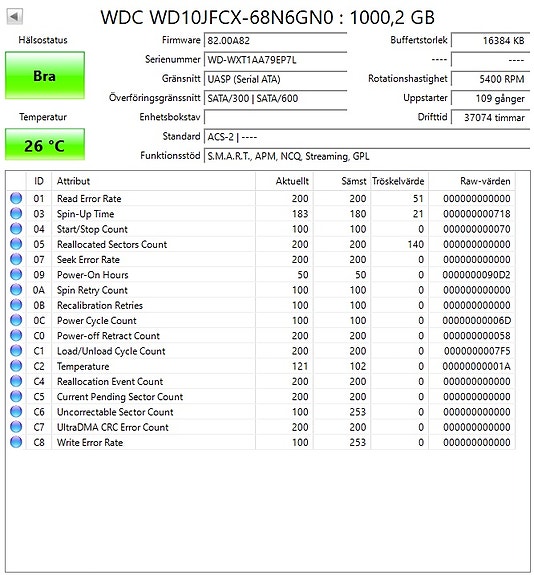Click blue orb next to Reallocated Sectors Count
Image resolution: width=534 pixels, height=575 pixels.
[x=16, y=244]
